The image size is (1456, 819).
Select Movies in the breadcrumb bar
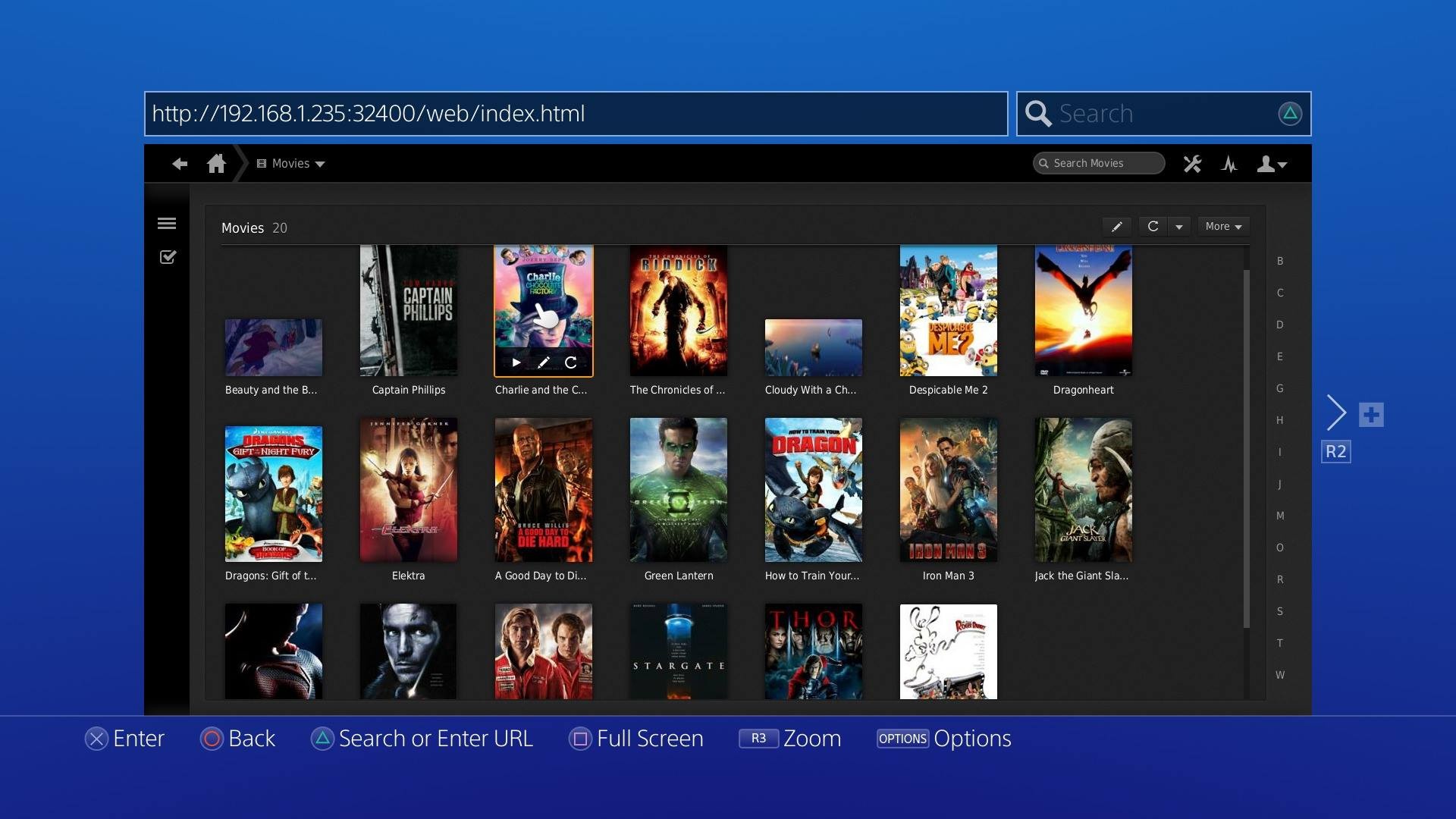289,163
